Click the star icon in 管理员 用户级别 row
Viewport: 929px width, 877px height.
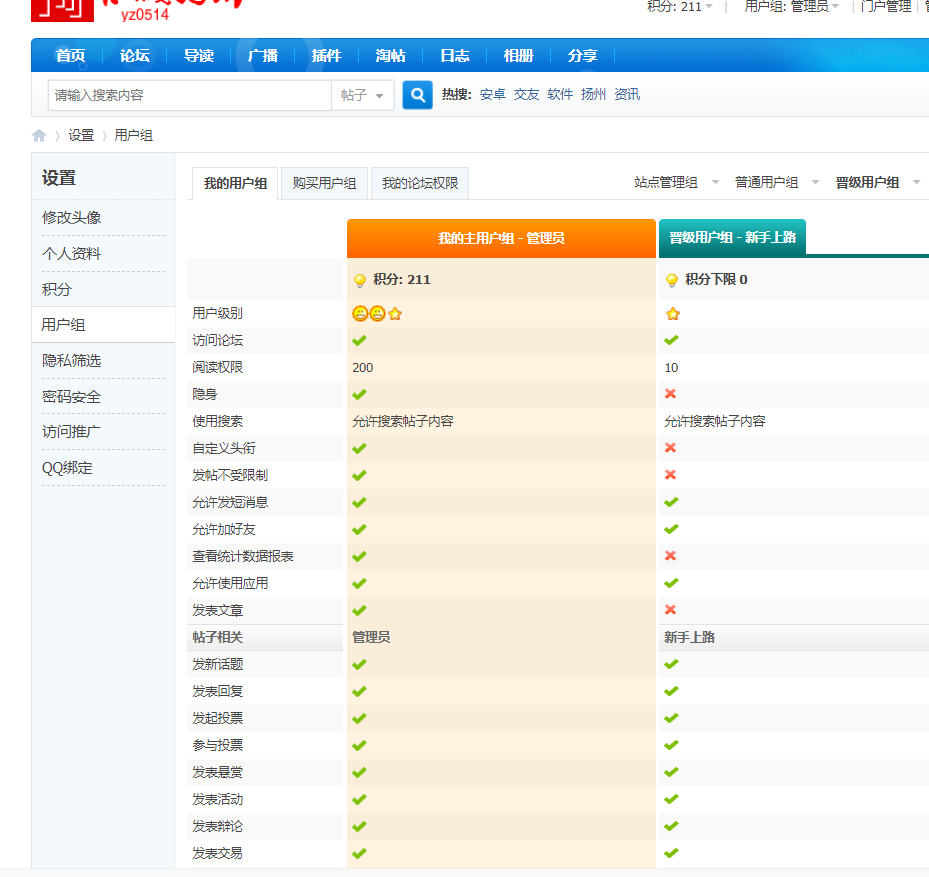pos(395,313)
